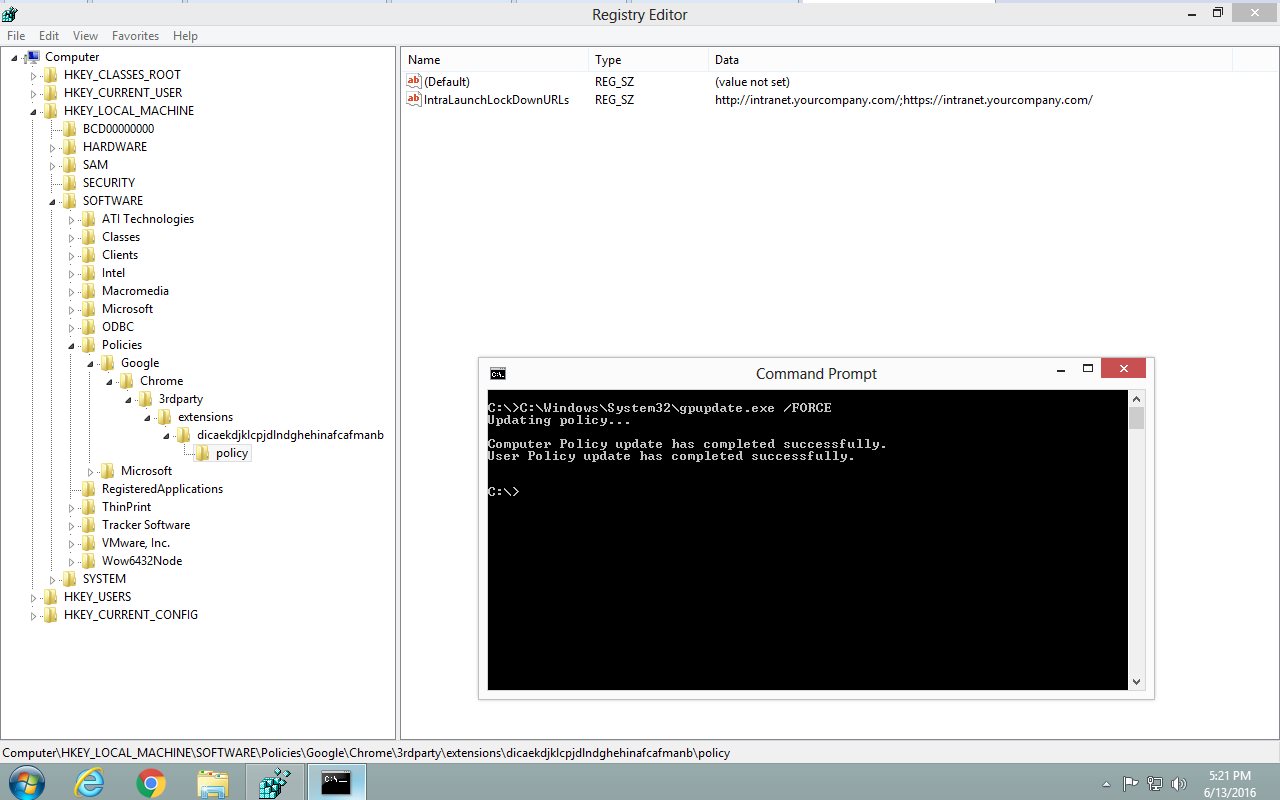
Task: Sort values by Data column header
Action: pos(970,60)
